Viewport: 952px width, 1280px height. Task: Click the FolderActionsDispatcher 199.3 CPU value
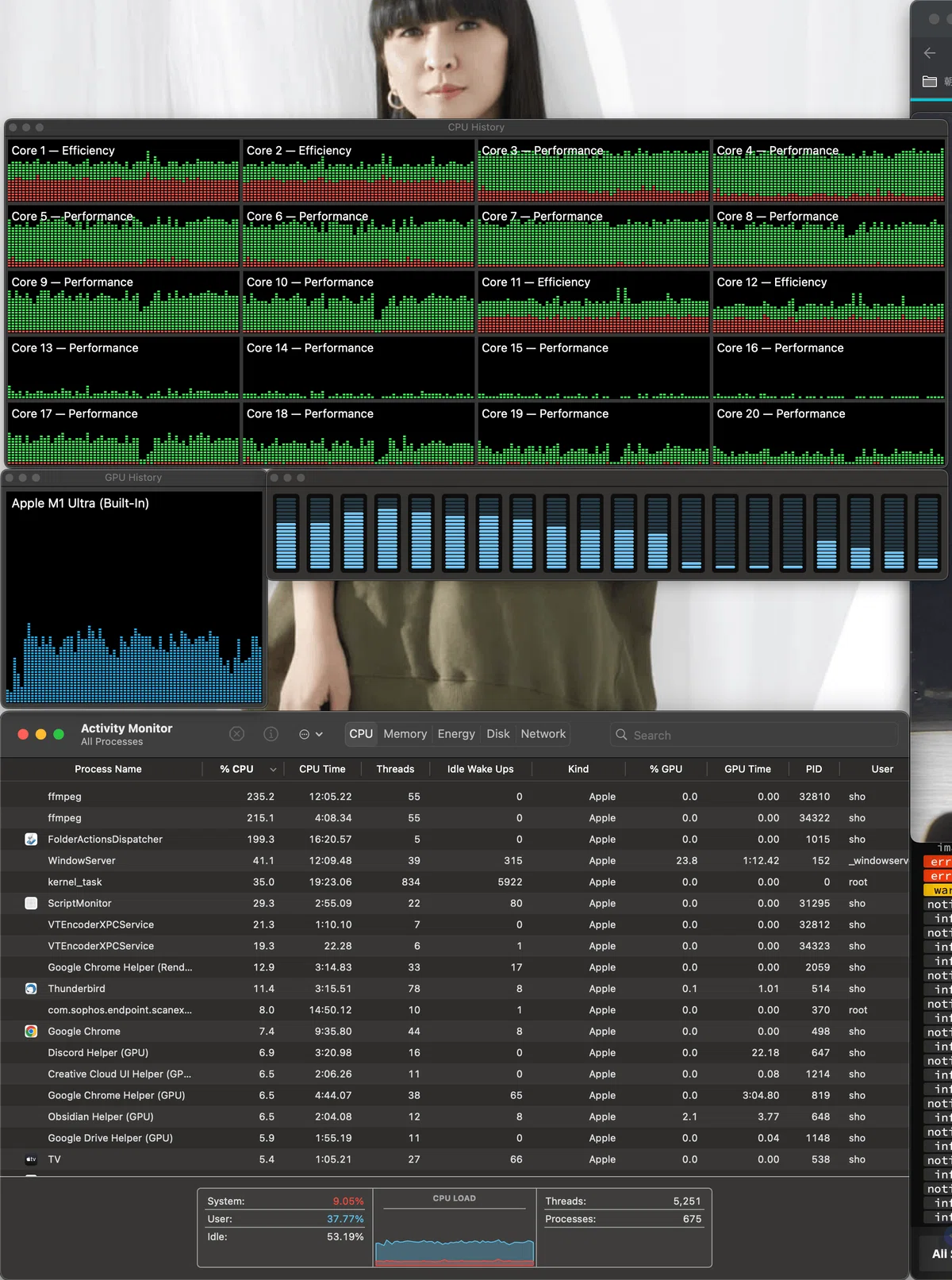(x=260, y=839)
